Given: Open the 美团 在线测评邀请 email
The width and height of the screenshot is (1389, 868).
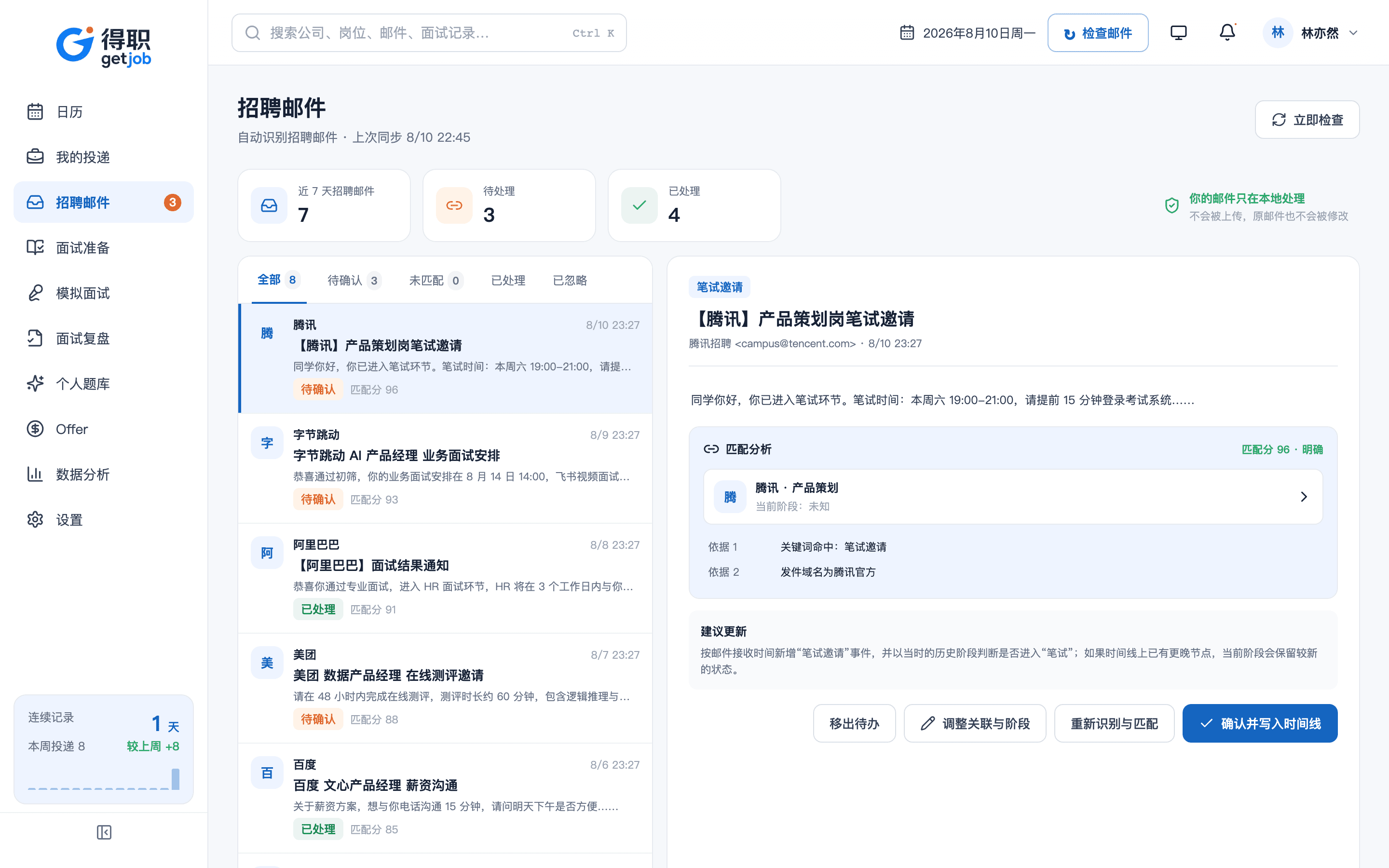Looking at the screenshot, I should (446, 688).
